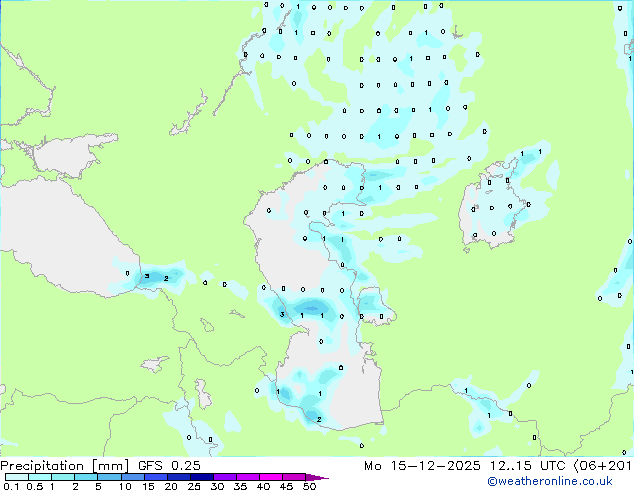634x490 pixels.
Task: Select the 45–50 mm legend swatch
Action: click(x=294, y=477)
